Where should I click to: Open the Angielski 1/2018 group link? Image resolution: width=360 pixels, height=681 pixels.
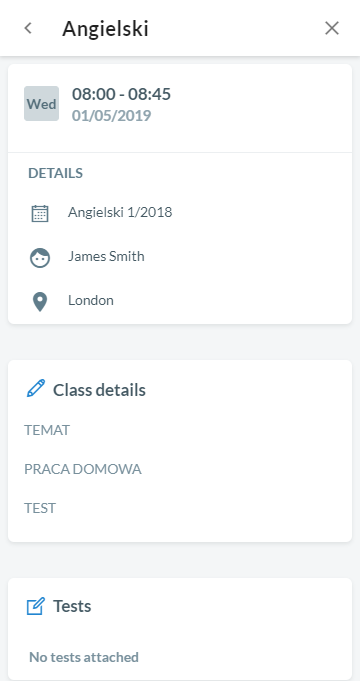(x=120, y=212)
